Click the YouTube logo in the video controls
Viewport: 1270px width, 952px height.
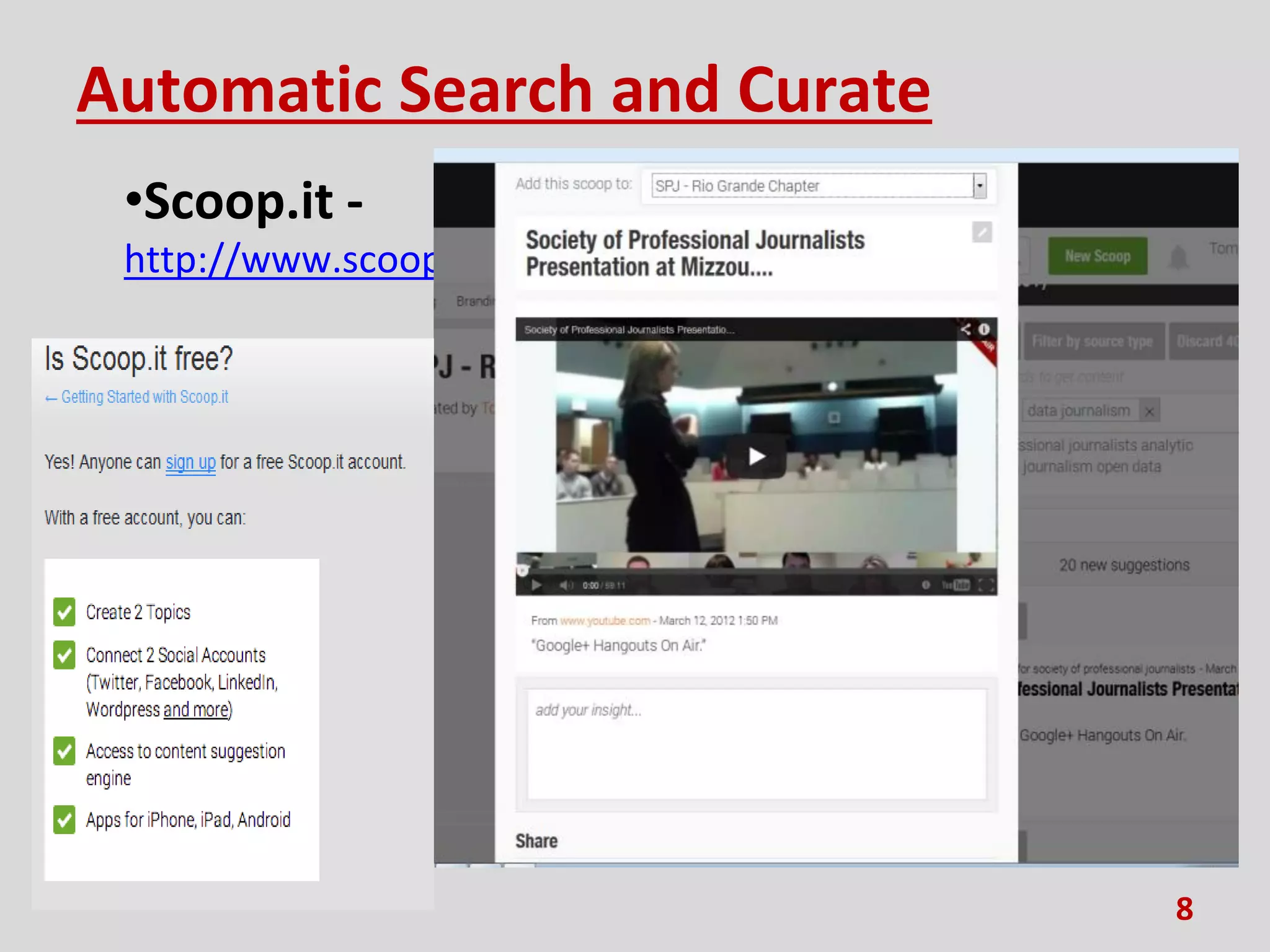[x=956, y=585]
